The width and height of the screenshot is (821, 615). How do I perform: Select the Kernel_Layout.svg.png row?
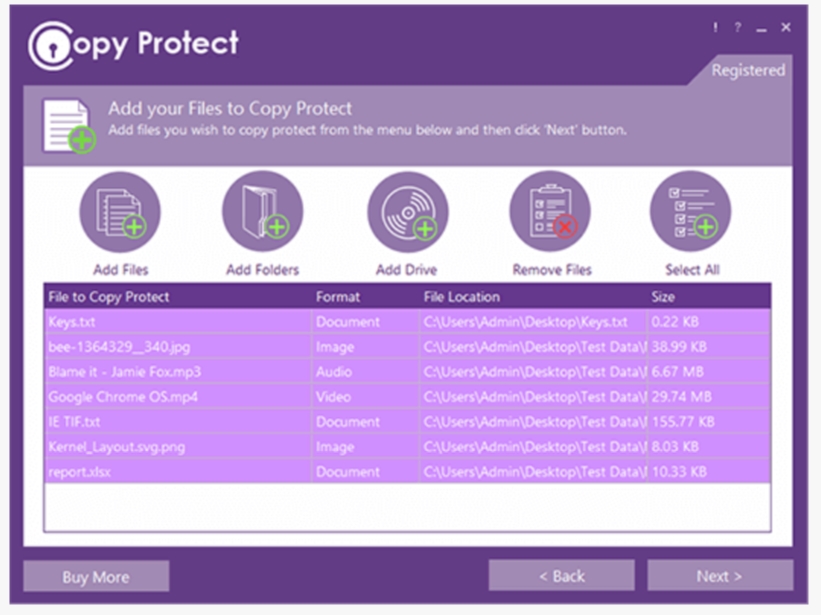(407, 447)
